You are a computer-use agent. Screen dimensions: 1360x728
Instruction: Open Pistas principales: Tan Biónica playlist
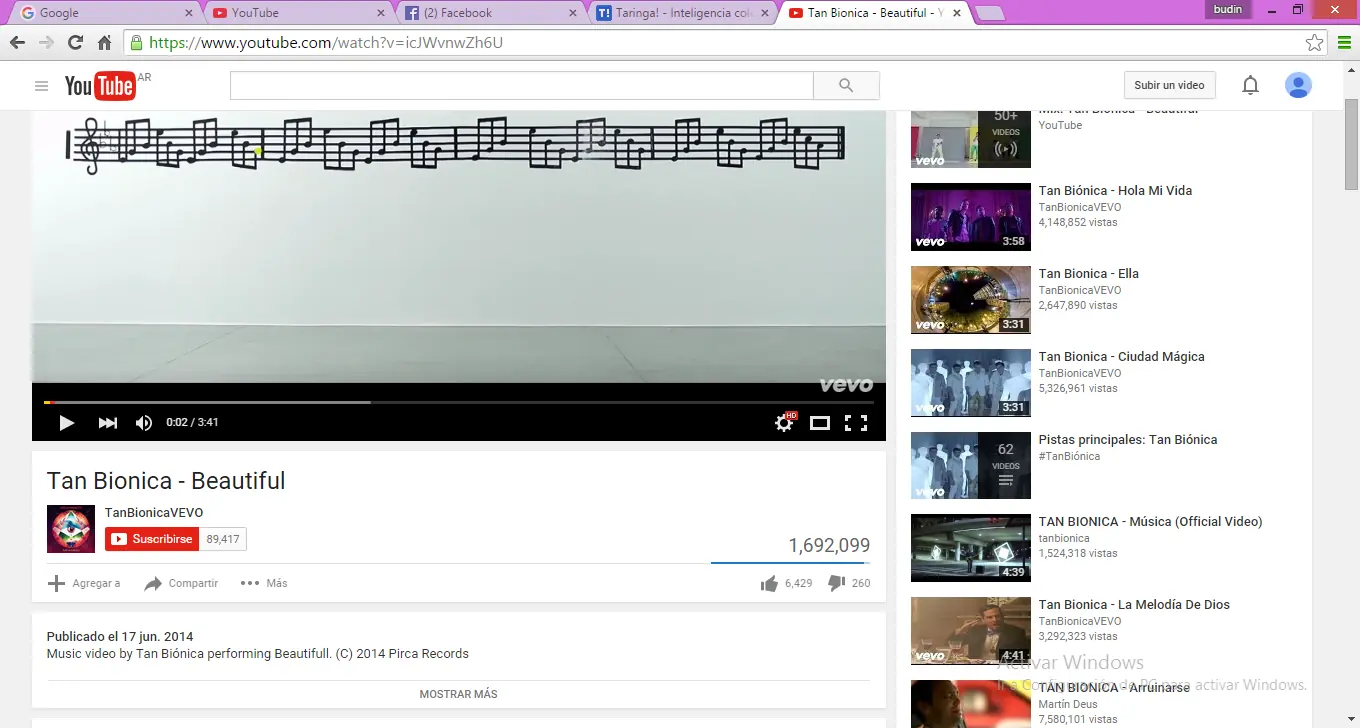1128,440
